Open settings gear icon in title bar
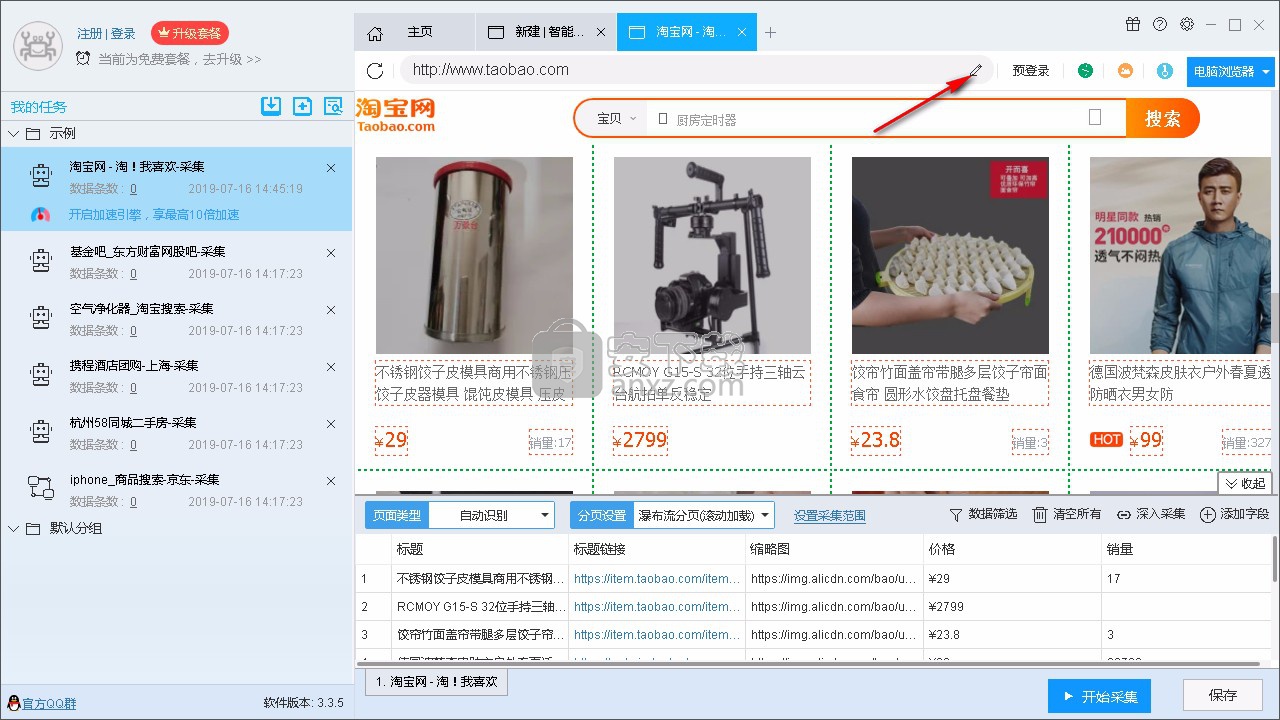Viewport: 1280px width, 720px height. pyautogui.click(x=1187, y=25)
